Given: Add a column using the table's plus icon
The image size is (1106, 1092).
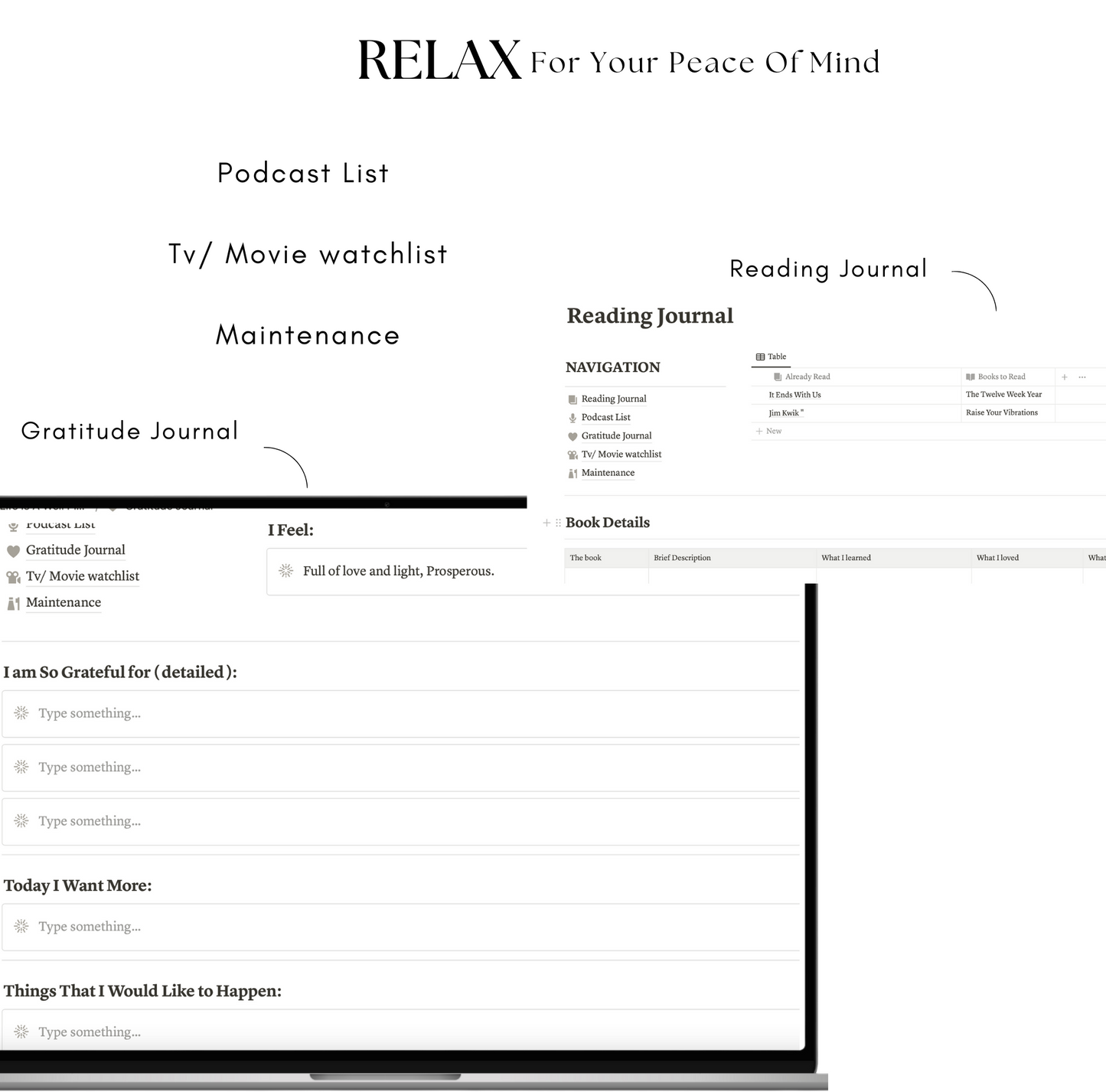Looking at the screenshot, I should pyautogui.click(x=1064, y=377).
